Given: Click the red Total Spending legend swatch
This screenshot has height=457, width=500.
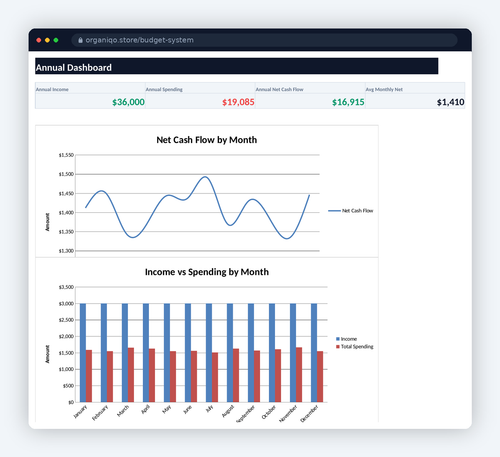Looking at the screenshot, I should [x=338, y=347].
